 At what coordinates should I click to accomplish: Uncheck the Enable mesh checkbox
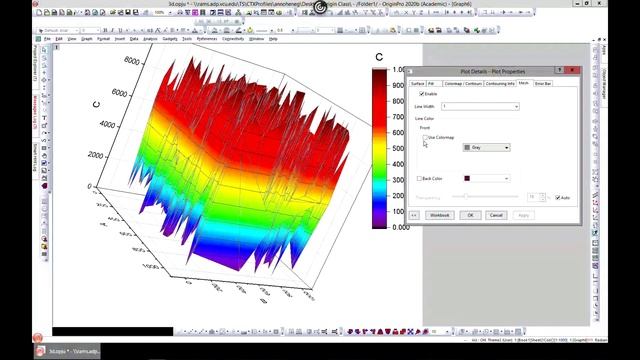422,94
